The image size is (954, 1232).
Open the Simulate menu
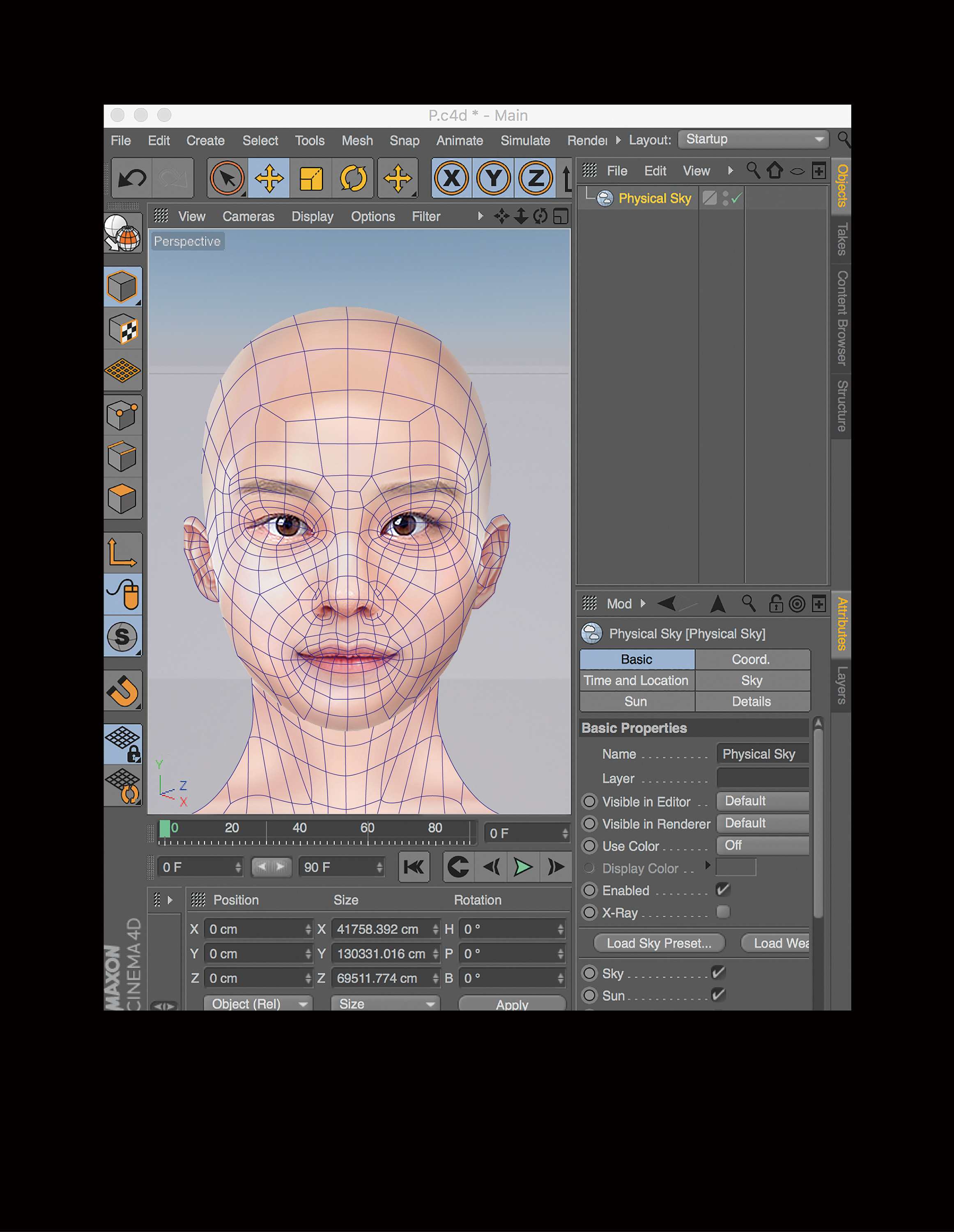(525, 140)
